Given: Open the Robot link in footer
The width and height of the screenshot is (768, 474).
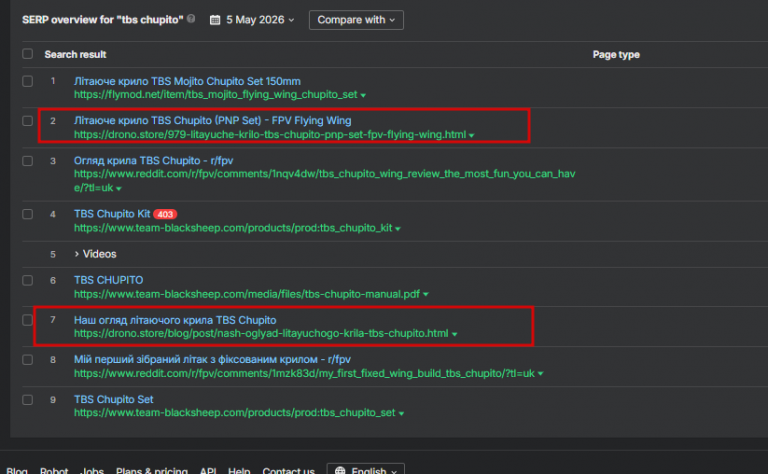Looking at the screenshot, I should pyautogui.click(x=54, y=471).
